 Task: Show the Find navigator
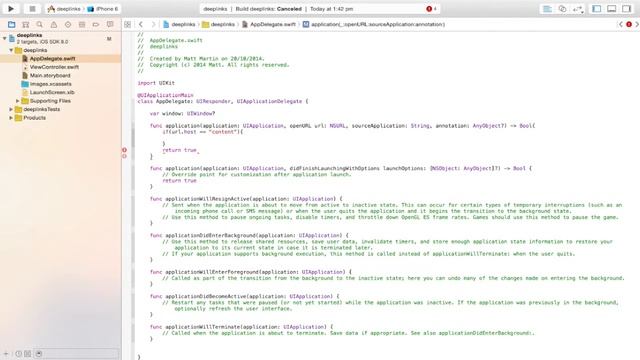coord(40,24)
